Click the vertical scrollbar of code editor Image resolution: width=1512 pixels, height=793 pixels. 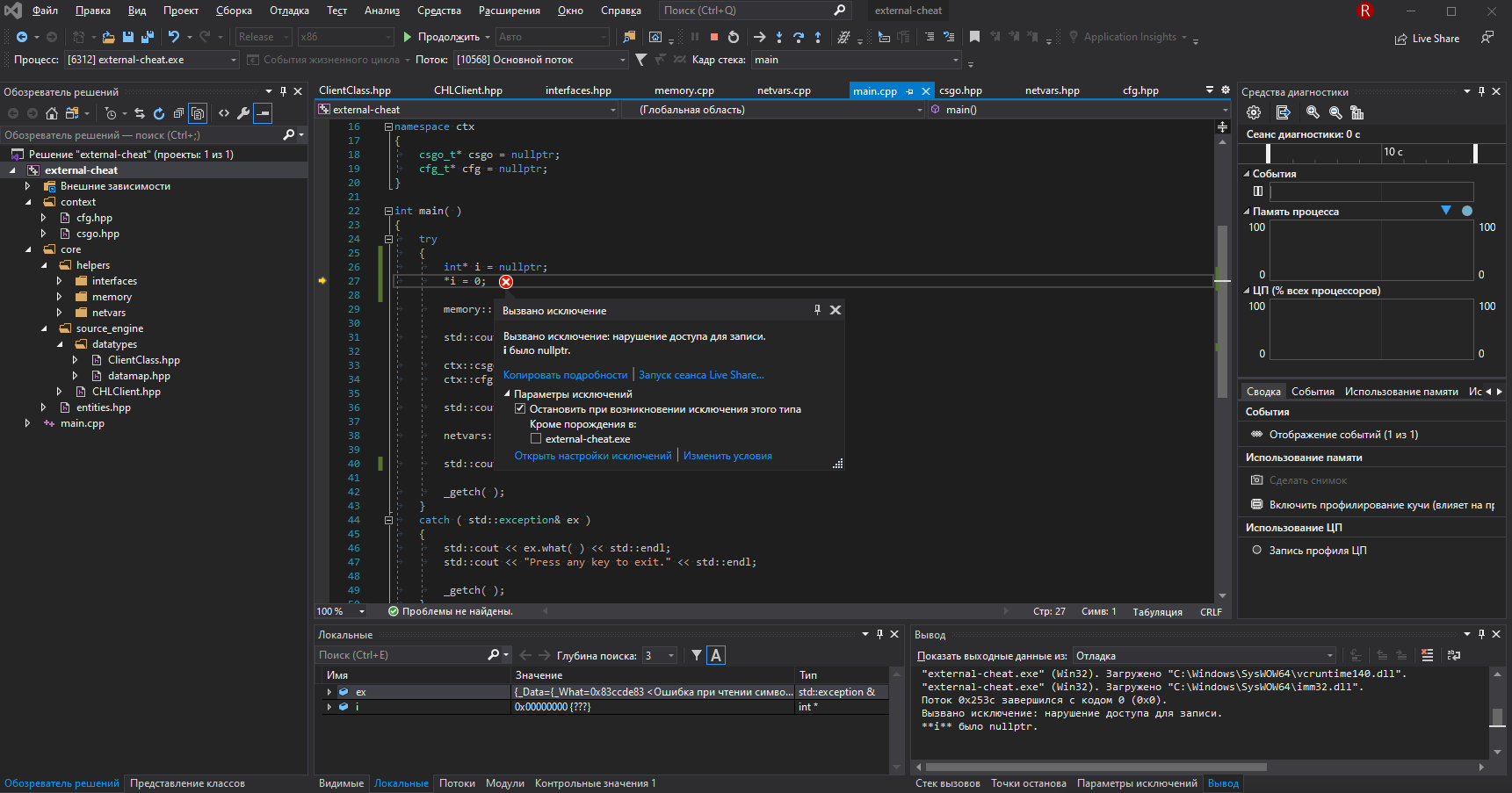[1222, 311]
